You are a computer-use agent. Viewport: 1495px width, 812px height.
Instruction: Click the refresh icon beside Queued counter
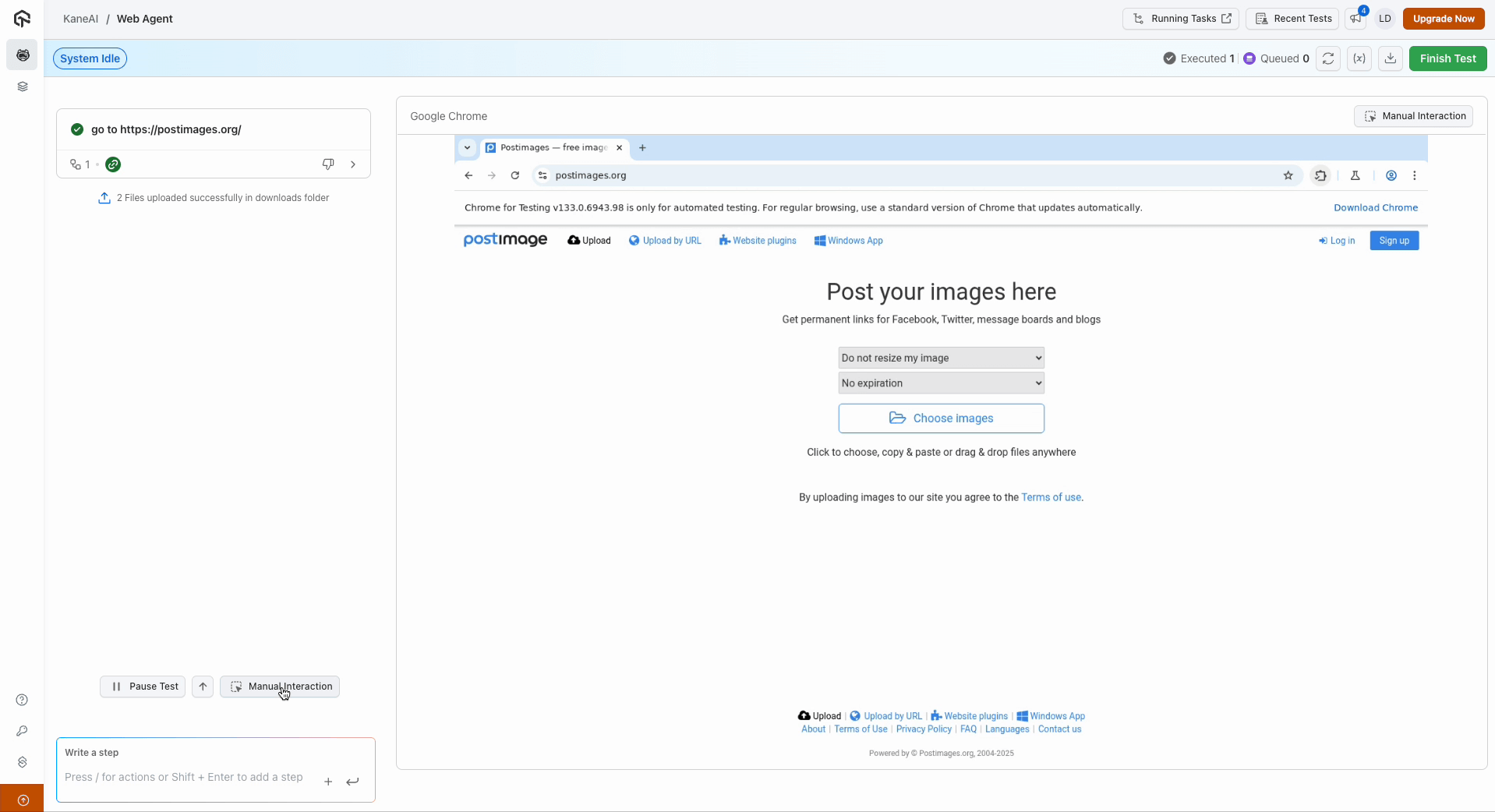pos(1327,58)
